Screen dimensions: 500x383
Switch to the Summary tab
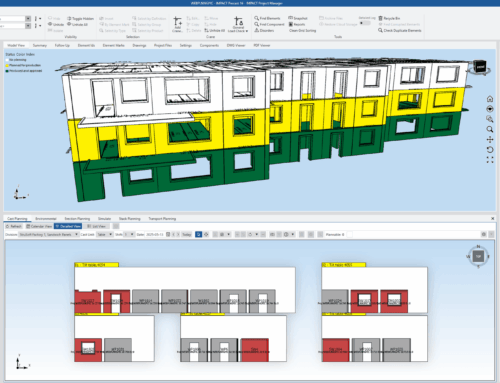[x=40, y=45]
